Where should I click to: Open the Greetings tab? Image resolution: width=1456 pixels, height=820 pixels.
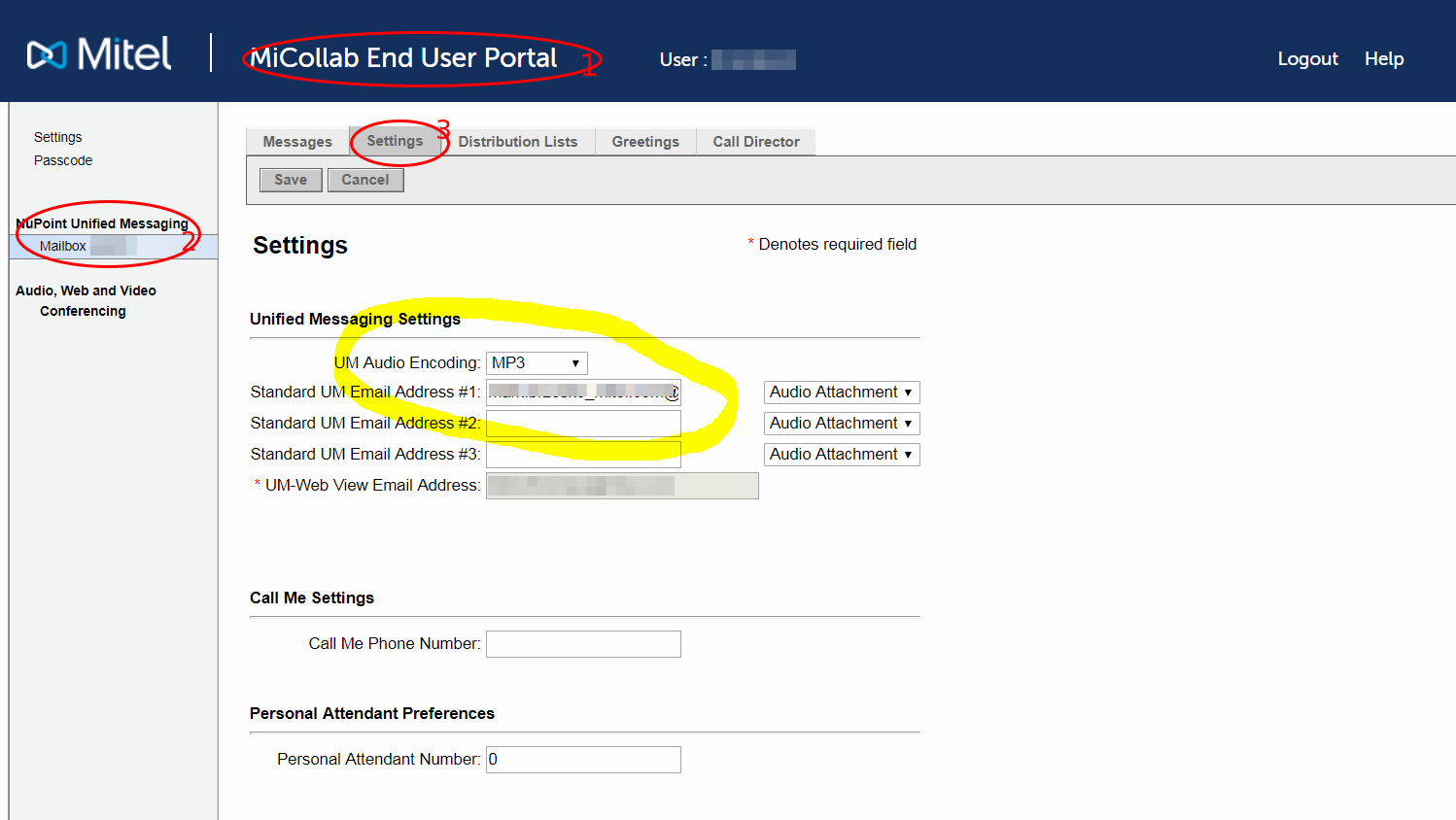point(644,141)
